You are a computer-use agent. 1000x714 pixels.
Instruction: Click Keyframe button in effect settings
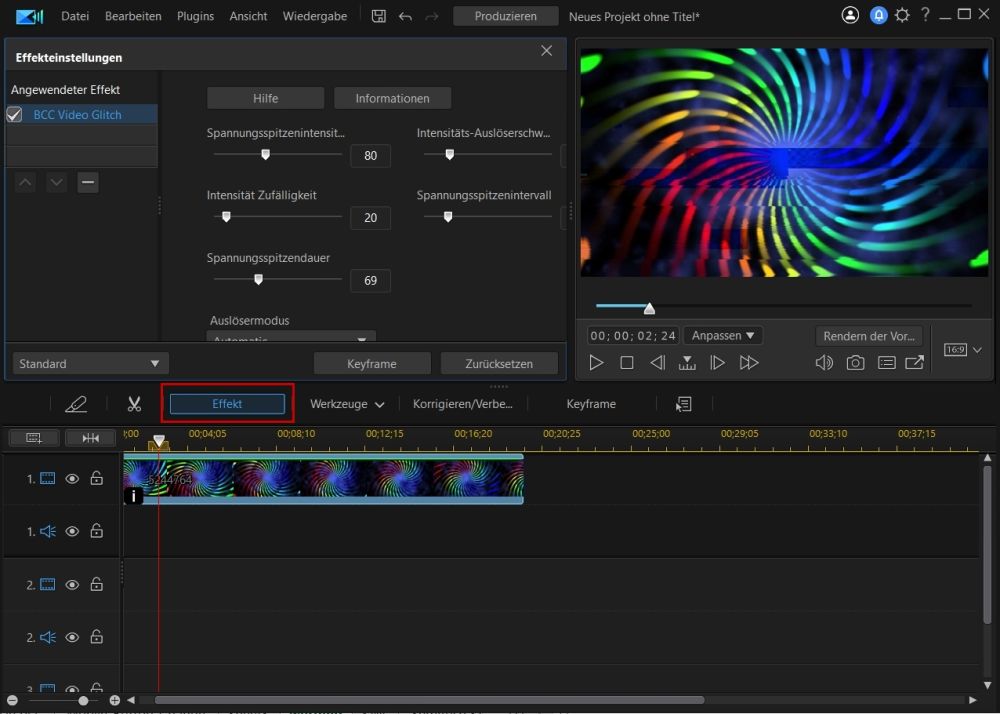pos(372,363)
